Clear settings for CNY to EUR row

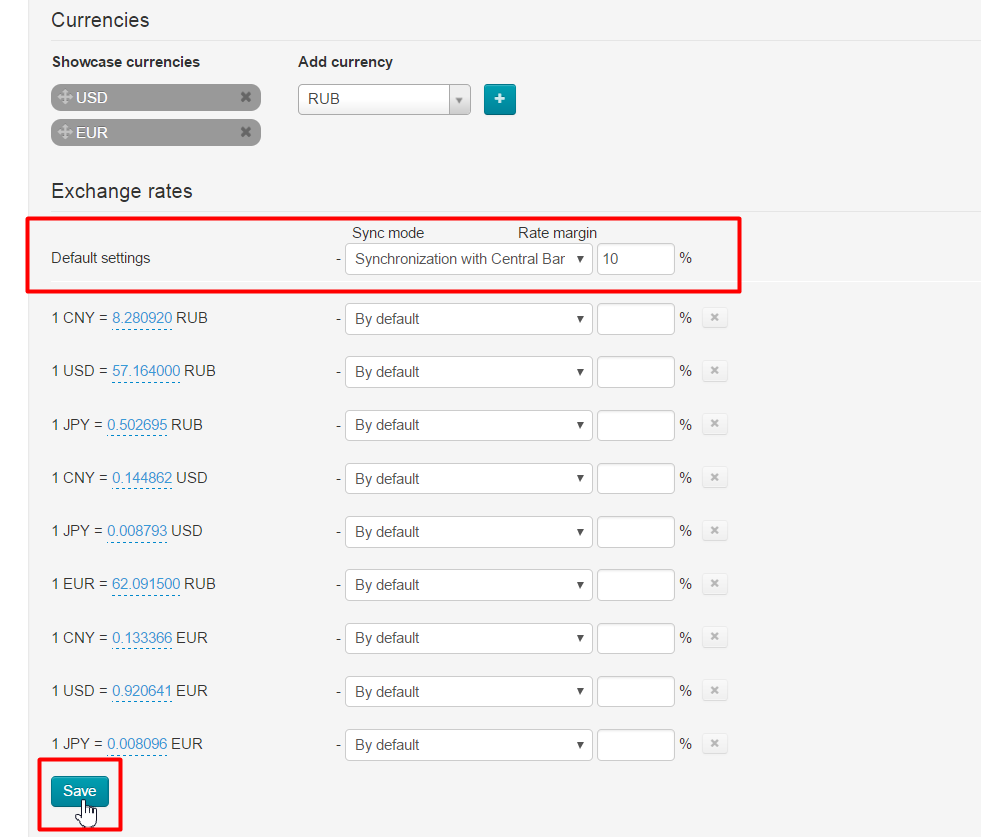click(x=714, y=637)
